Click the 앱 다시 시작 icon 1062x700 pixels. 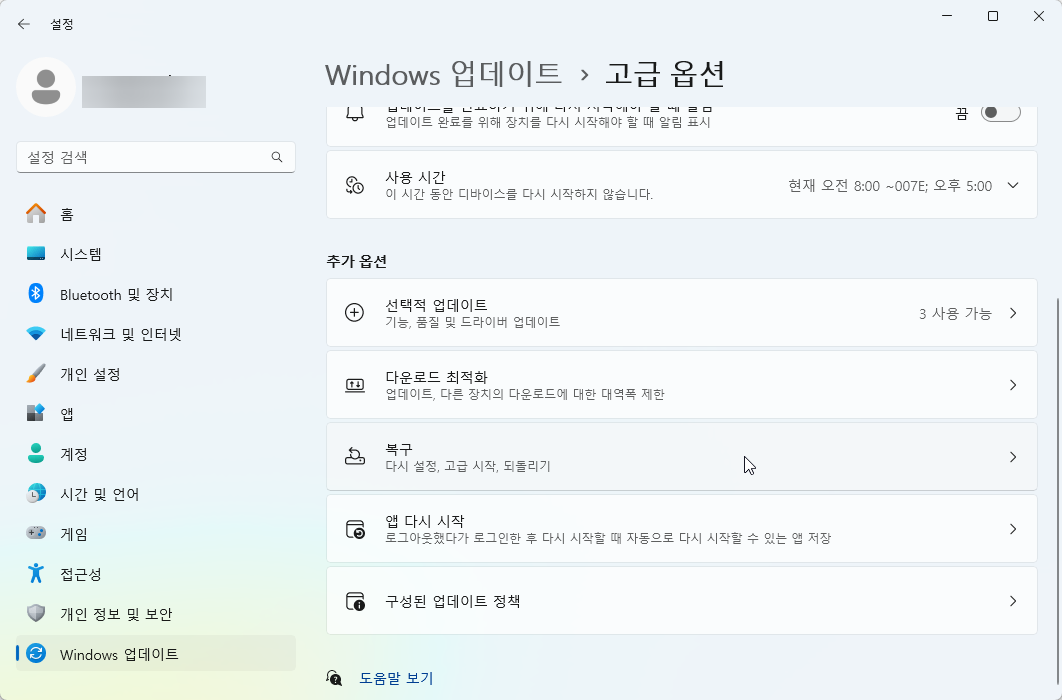pyautogui.click(x=355, y=529)
